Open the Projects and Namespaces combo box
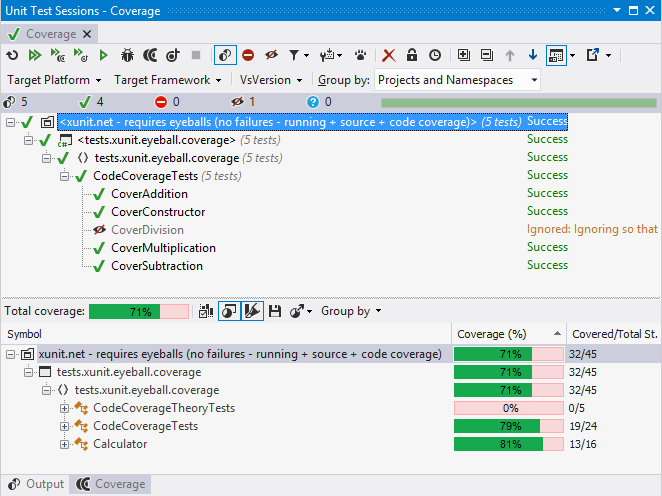Screen dimensions: 662x496 (x=457, y=80)
